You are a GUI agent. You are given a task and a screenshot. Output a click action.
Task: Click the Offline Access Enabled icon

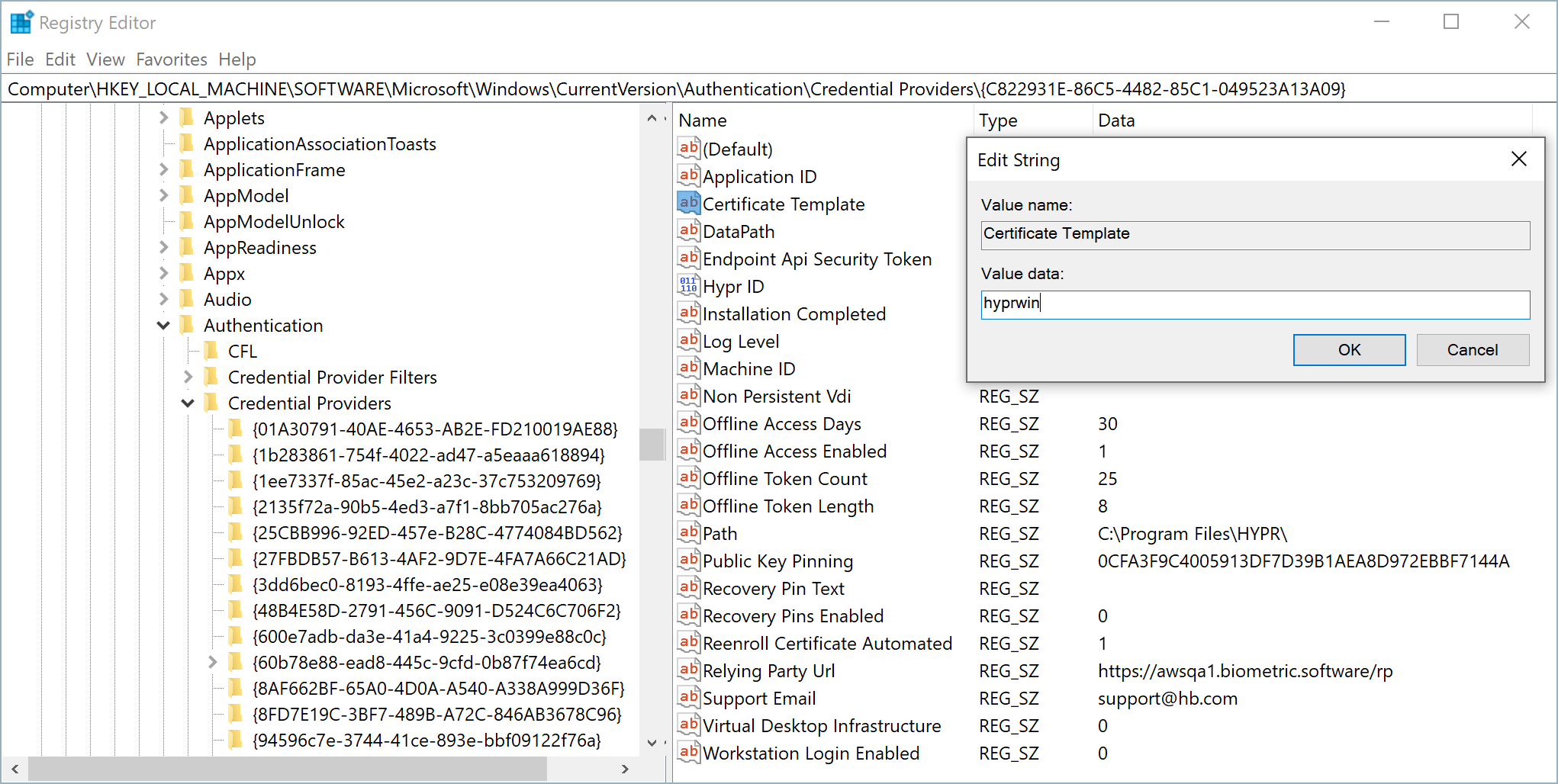(x=688, y=450)
